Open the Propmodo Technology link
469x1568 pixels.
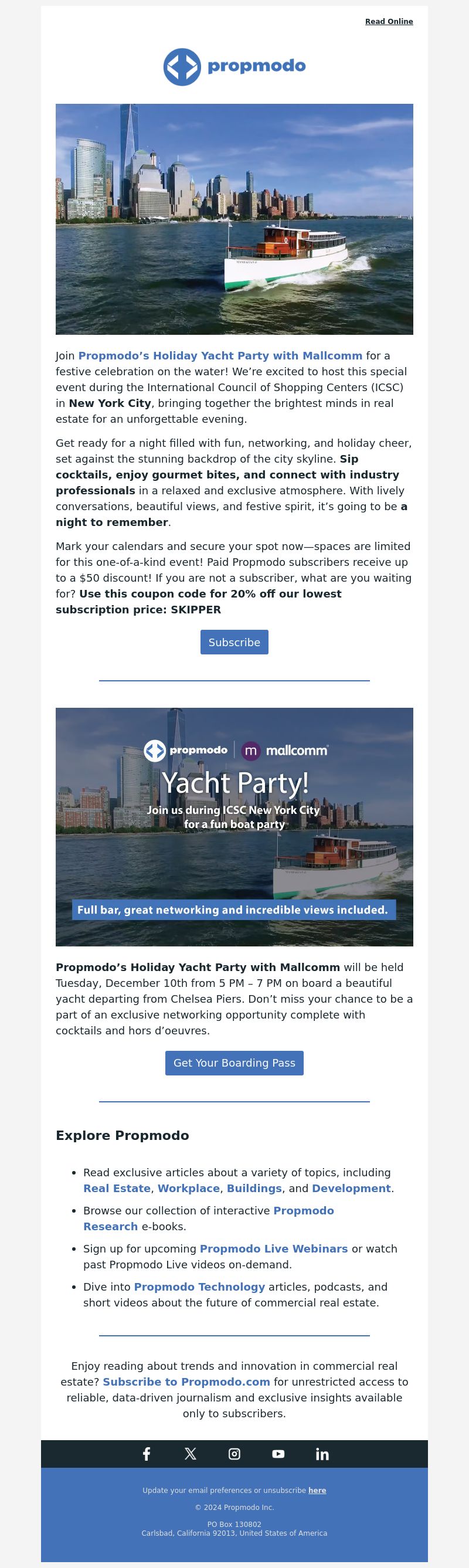coord(199,1287)
